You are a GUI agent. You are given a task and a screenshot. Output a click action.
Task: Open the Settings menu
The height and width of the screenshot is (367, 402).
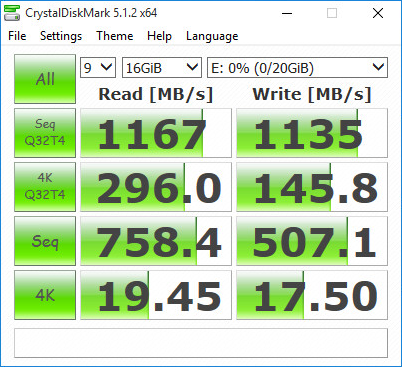[61, 36]
